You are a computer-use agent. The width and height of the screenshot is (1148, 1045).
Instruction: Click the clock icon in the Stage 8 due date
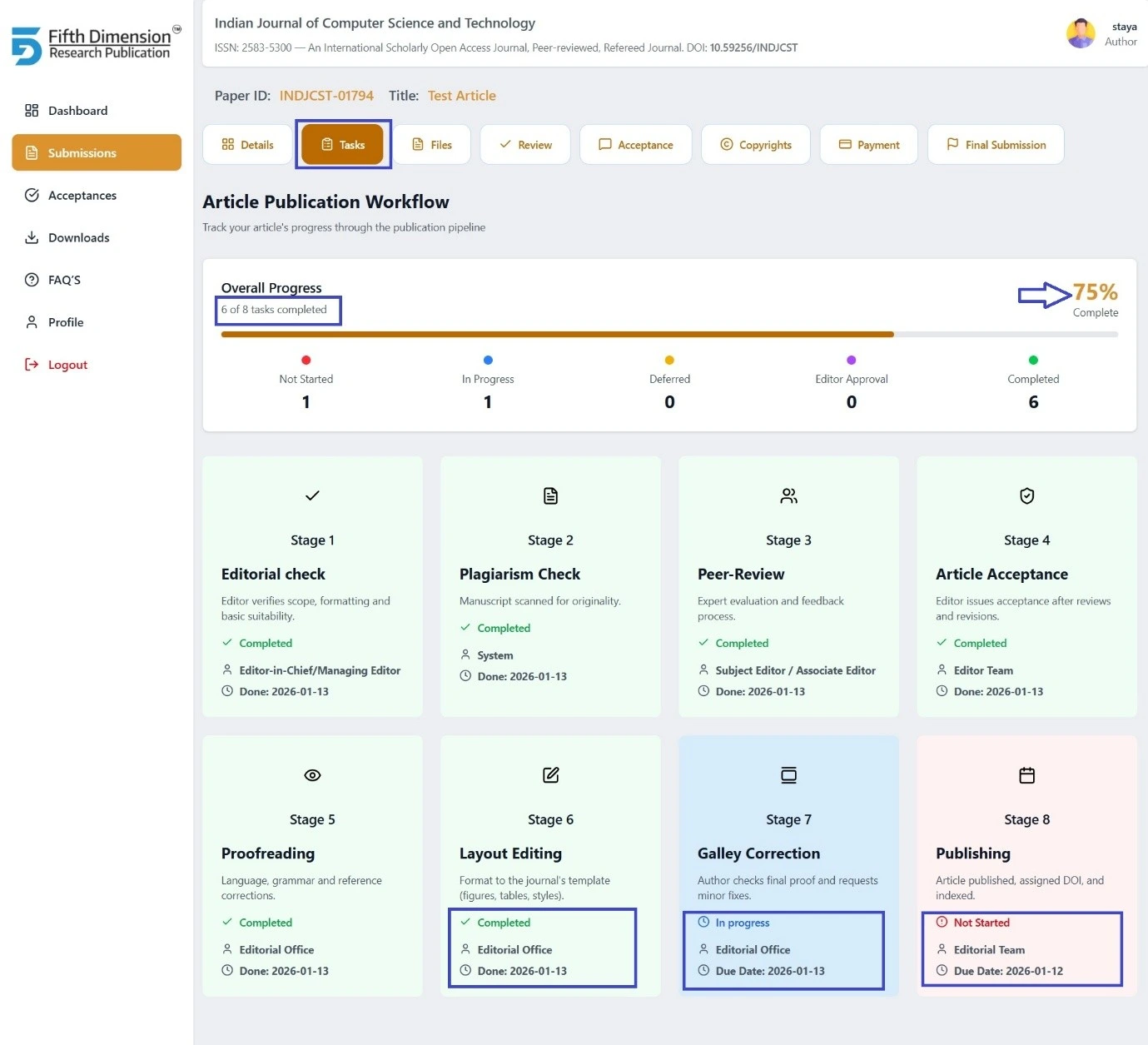942,970
